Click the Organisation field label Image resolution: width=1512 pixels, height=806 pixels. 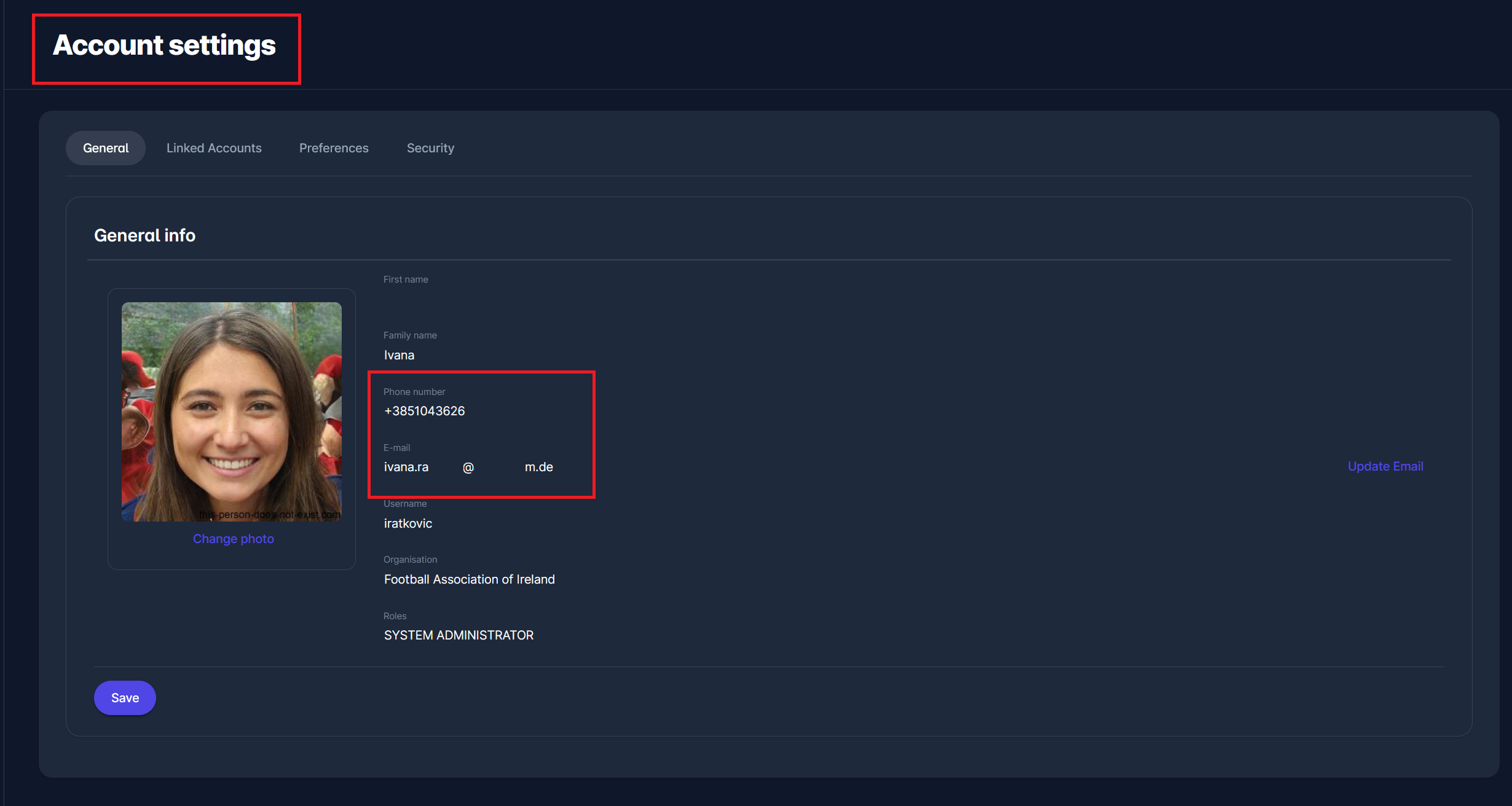click(x=410, y=560)
